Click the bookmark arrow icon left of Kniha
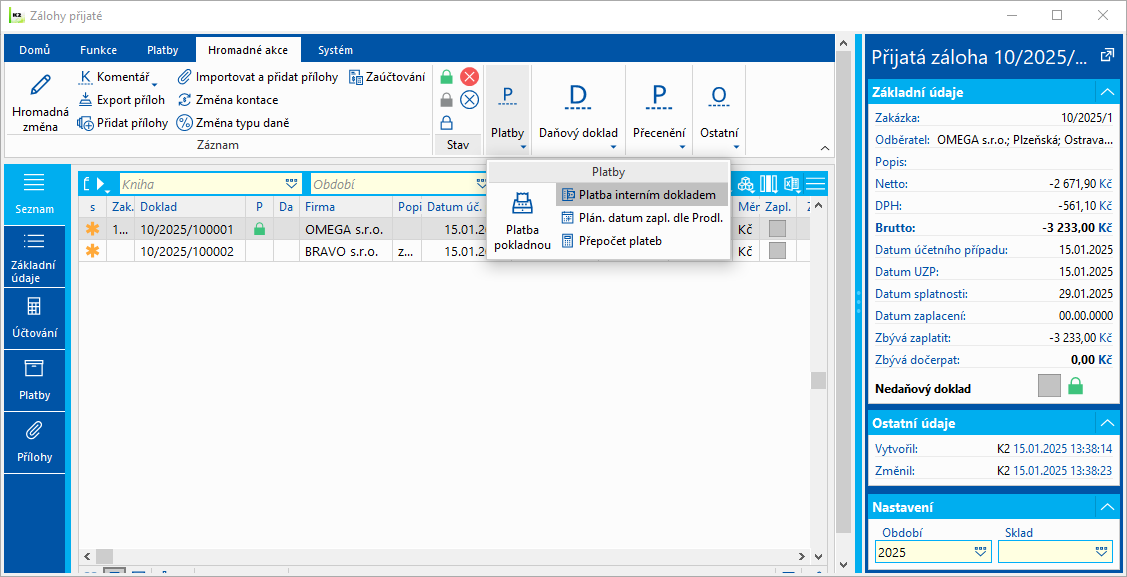 click(x=100, y=184)
